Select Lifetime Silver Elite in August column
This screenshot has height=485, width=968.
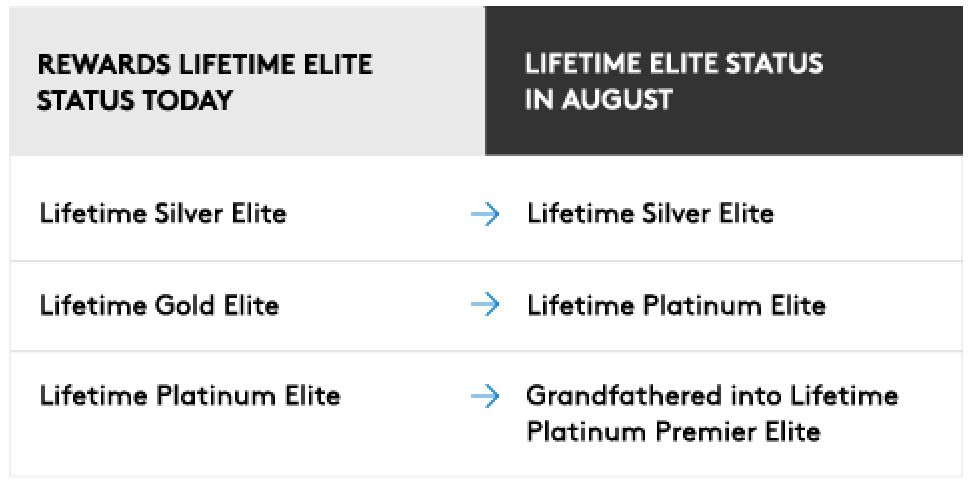pyautogui.click(x=650, y=214)
